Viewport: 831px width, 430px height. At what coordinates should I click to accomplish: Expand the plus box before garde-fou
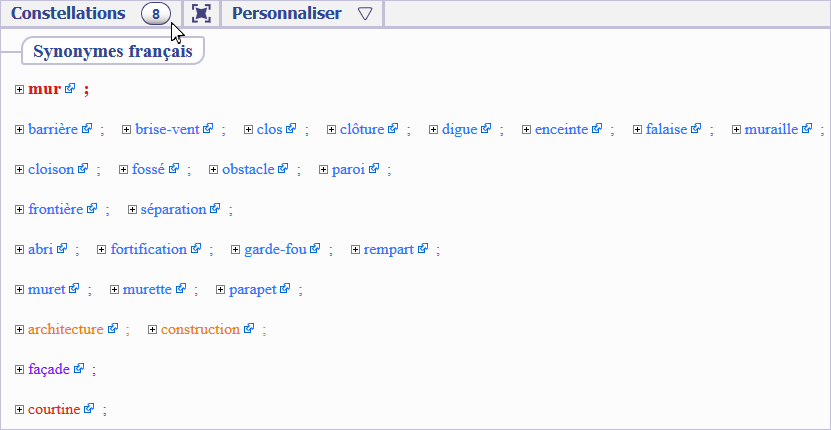[236, 250]
